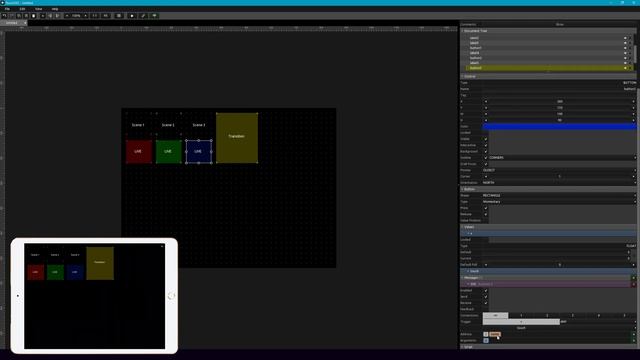Toggle the Press checkbox

pos(486,208)
